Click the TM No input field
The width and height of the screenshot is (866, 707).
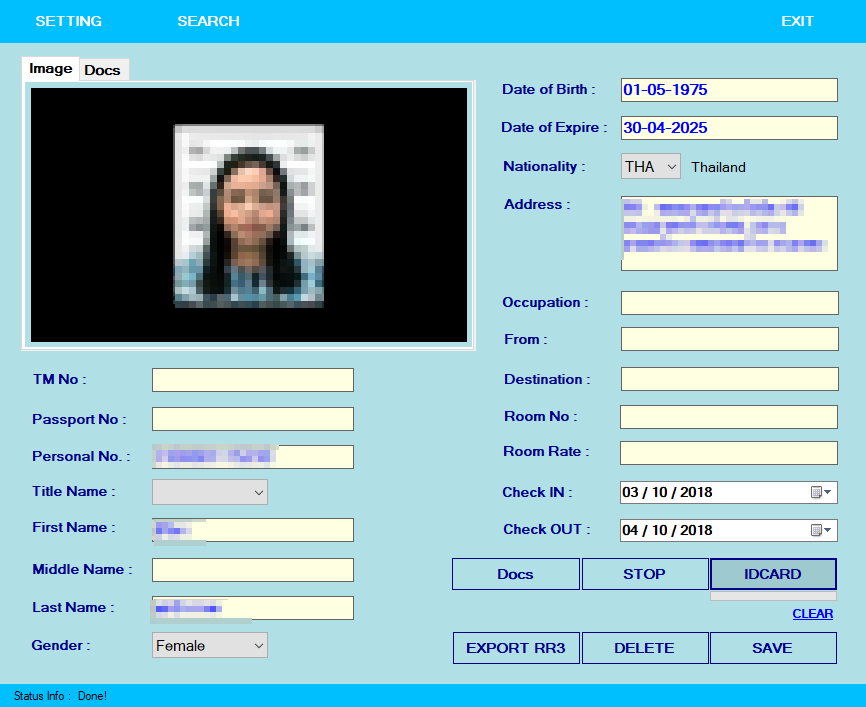253,380
